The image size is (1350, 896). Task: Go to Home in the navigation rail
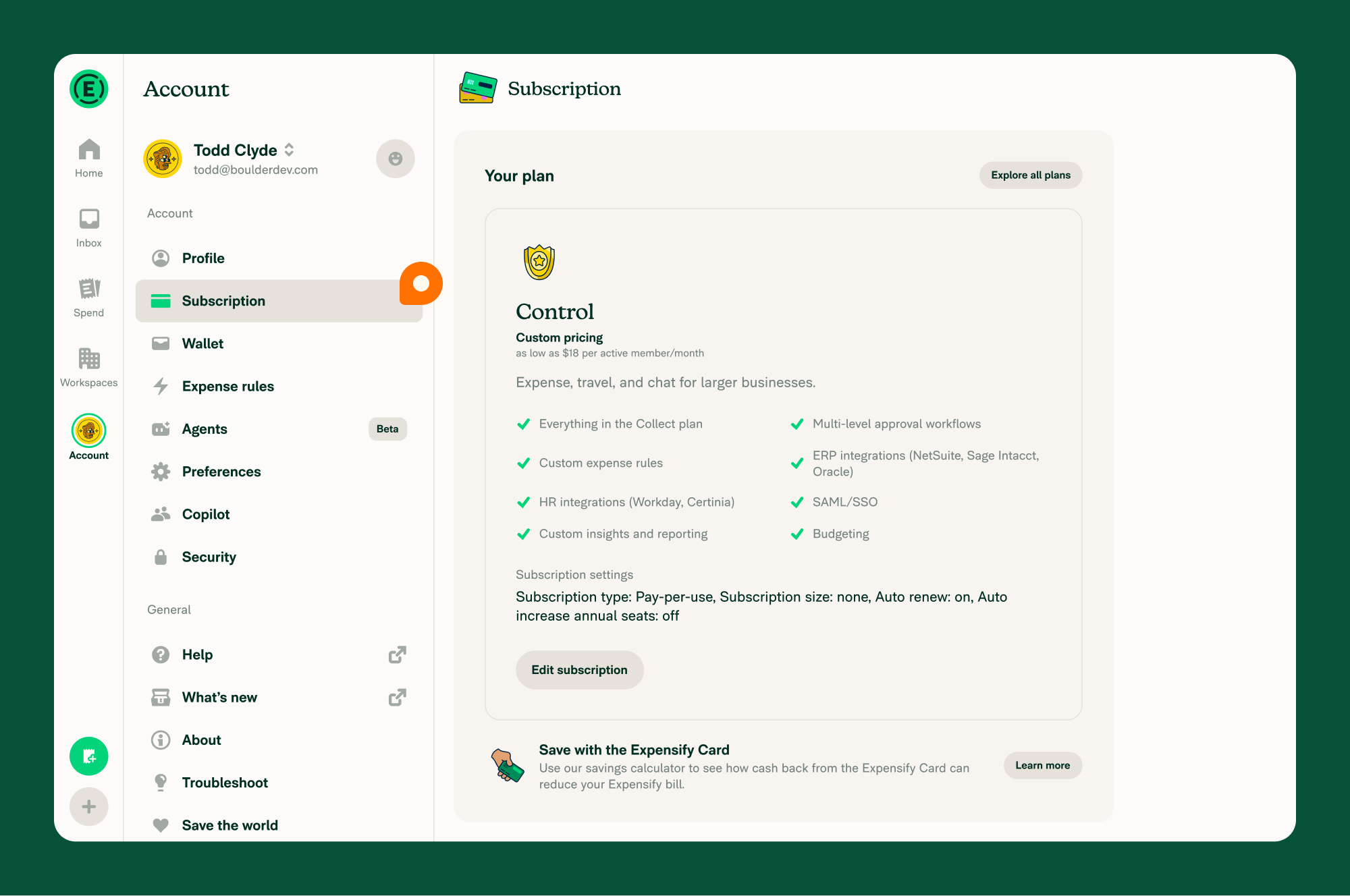click(x=89, y=159)
